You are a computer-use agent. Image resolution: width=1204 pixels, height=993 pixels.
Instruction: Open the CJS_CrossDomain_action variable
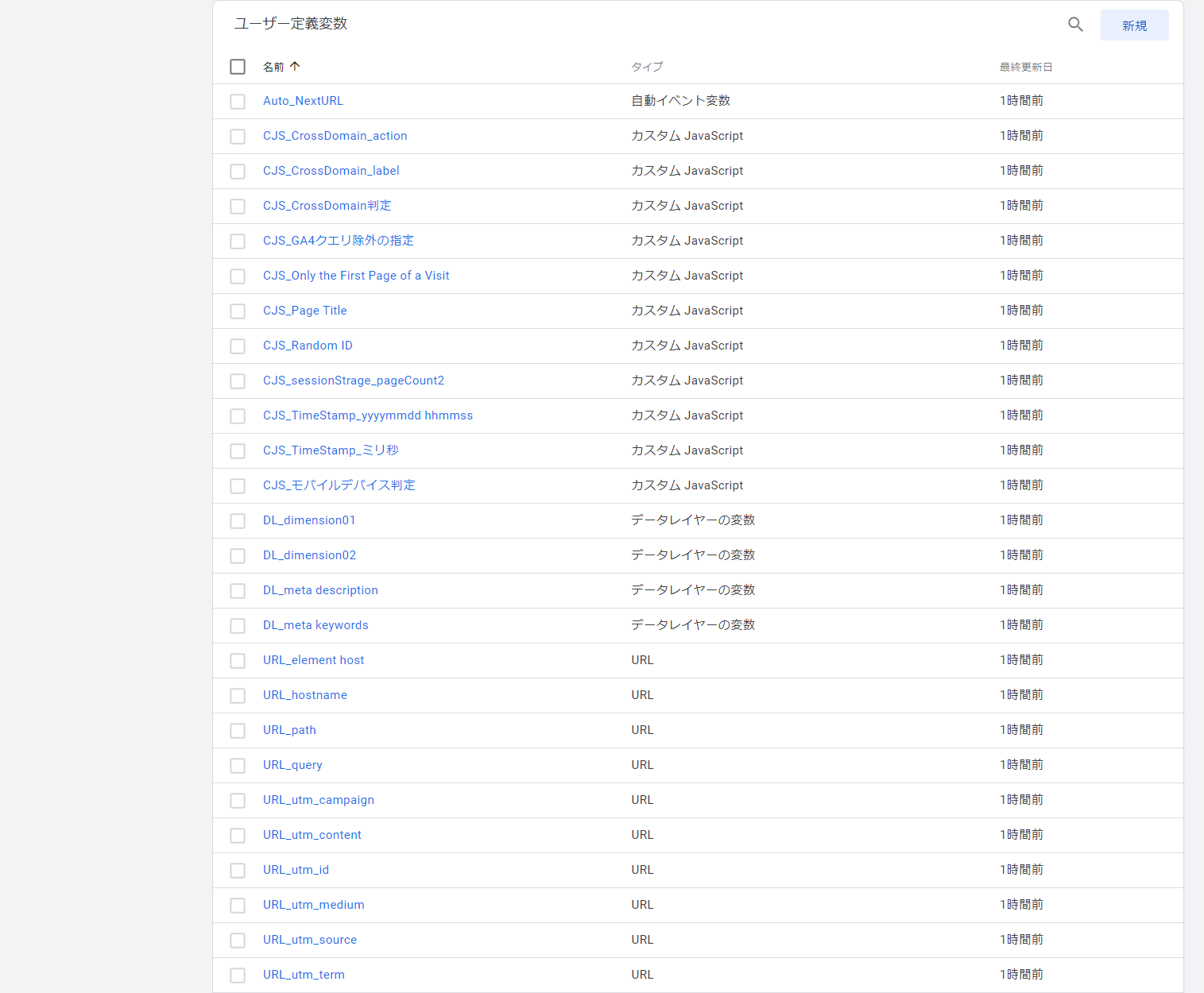pos(335,136)
